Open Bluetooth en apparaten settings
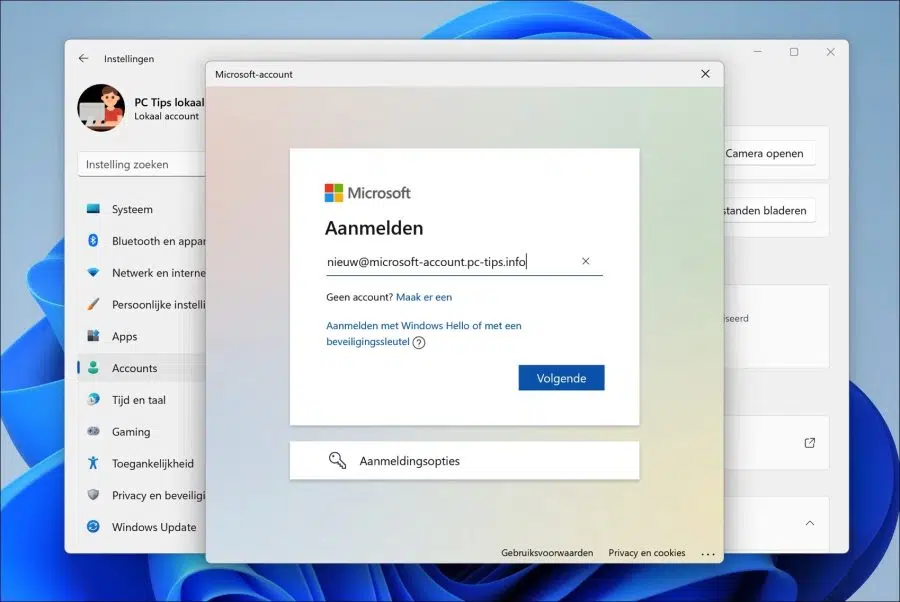The image size is (900, 602). tap(141, 241)
